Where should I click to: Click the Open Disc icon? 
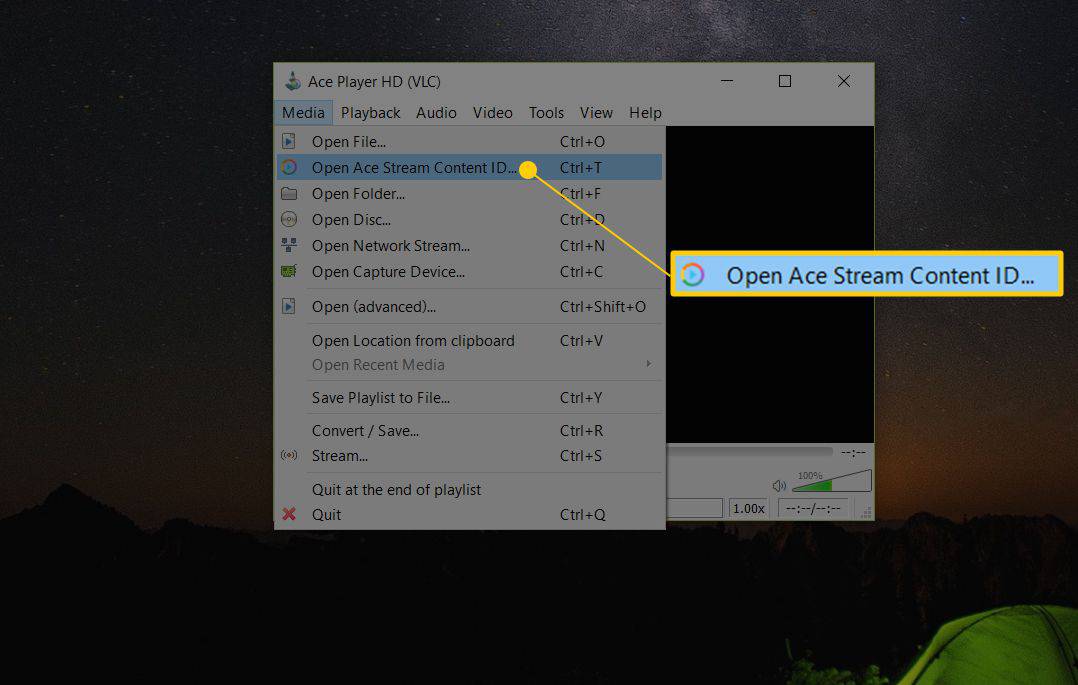pyautogui.click(x=290, y=219)
